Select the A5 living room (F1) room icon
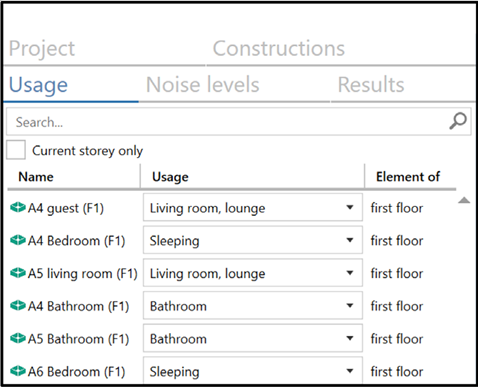478x387 pixels. tap(18, 273)
